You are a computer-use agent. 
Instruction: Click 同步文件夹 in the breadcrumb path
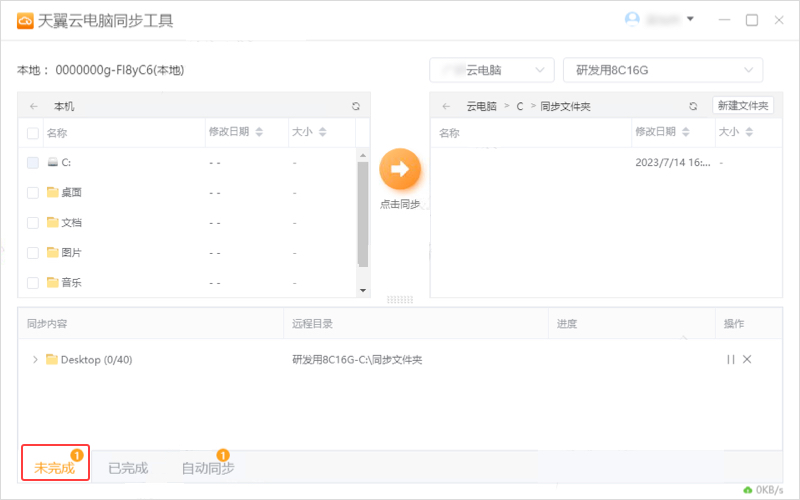coord(565,106)
